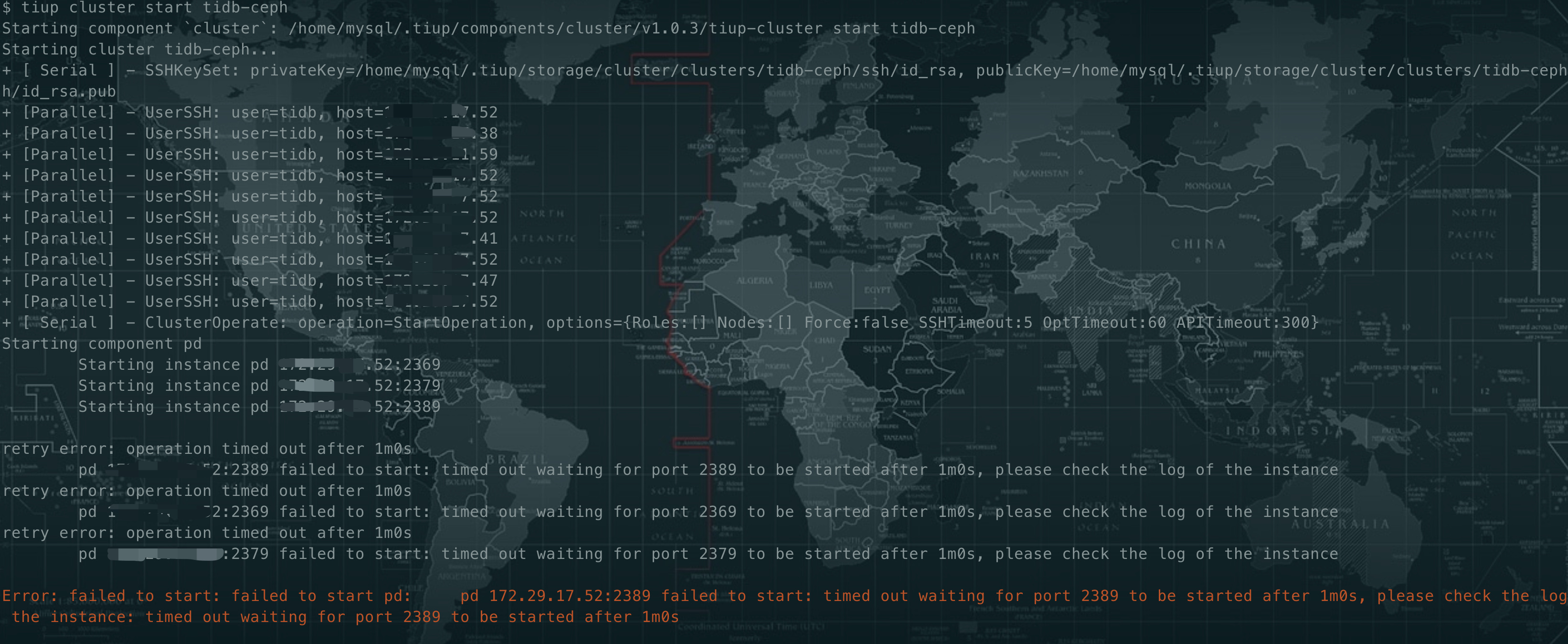Select the UserSSH line with host ending .59
The height and width of the screenshot is (644, 1568).
pos(250,155)
